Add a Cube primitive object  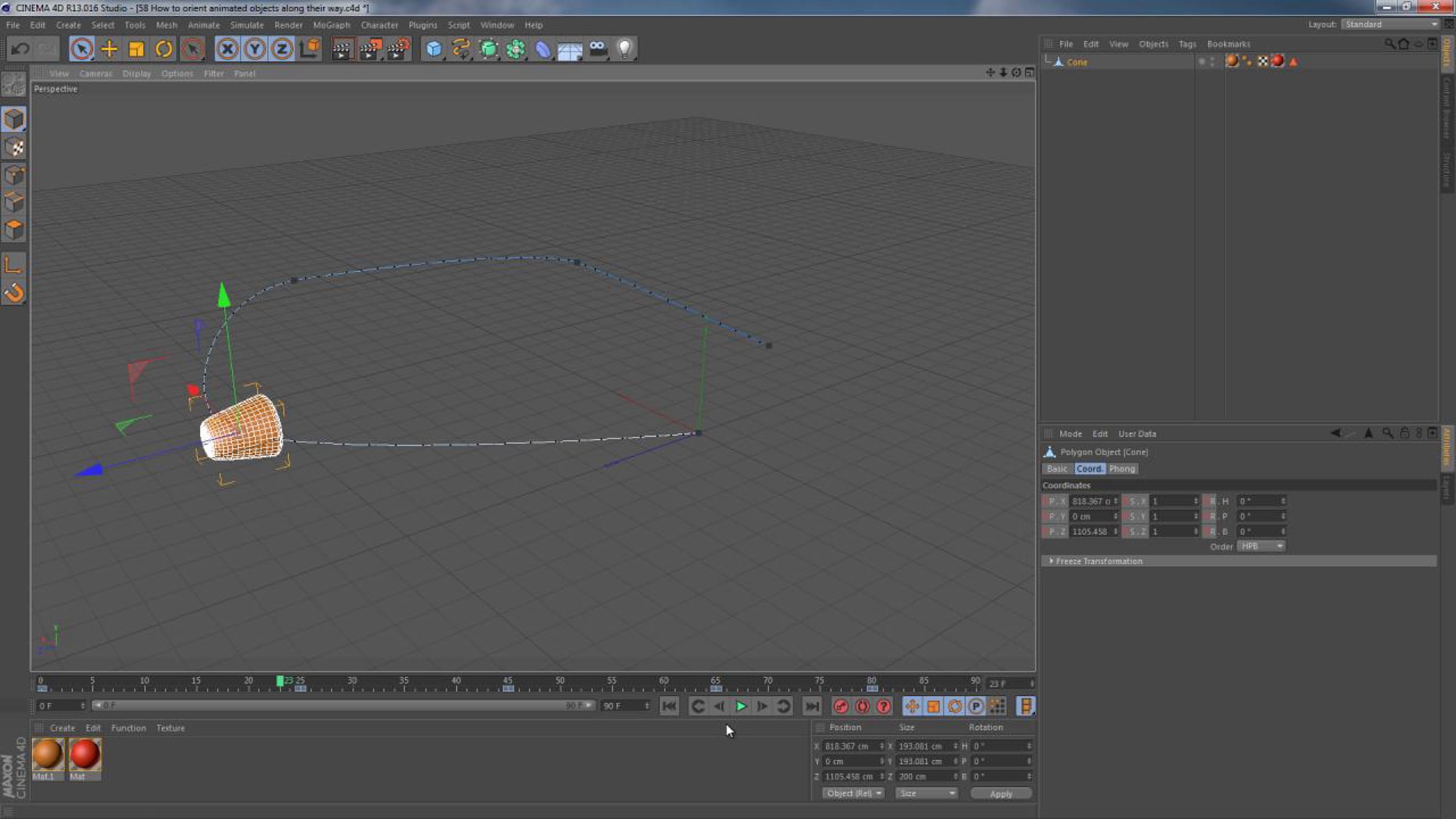434,49
